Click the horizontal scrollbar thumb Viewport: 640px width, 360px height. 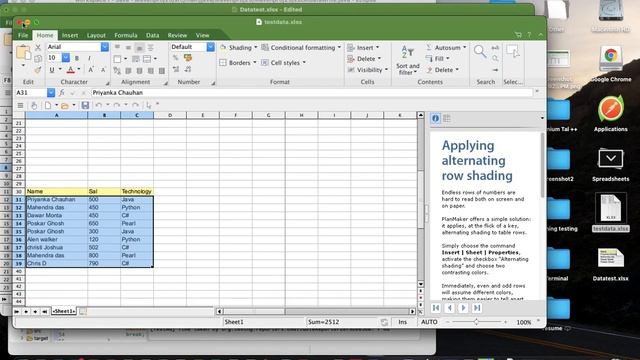[253, 311]
